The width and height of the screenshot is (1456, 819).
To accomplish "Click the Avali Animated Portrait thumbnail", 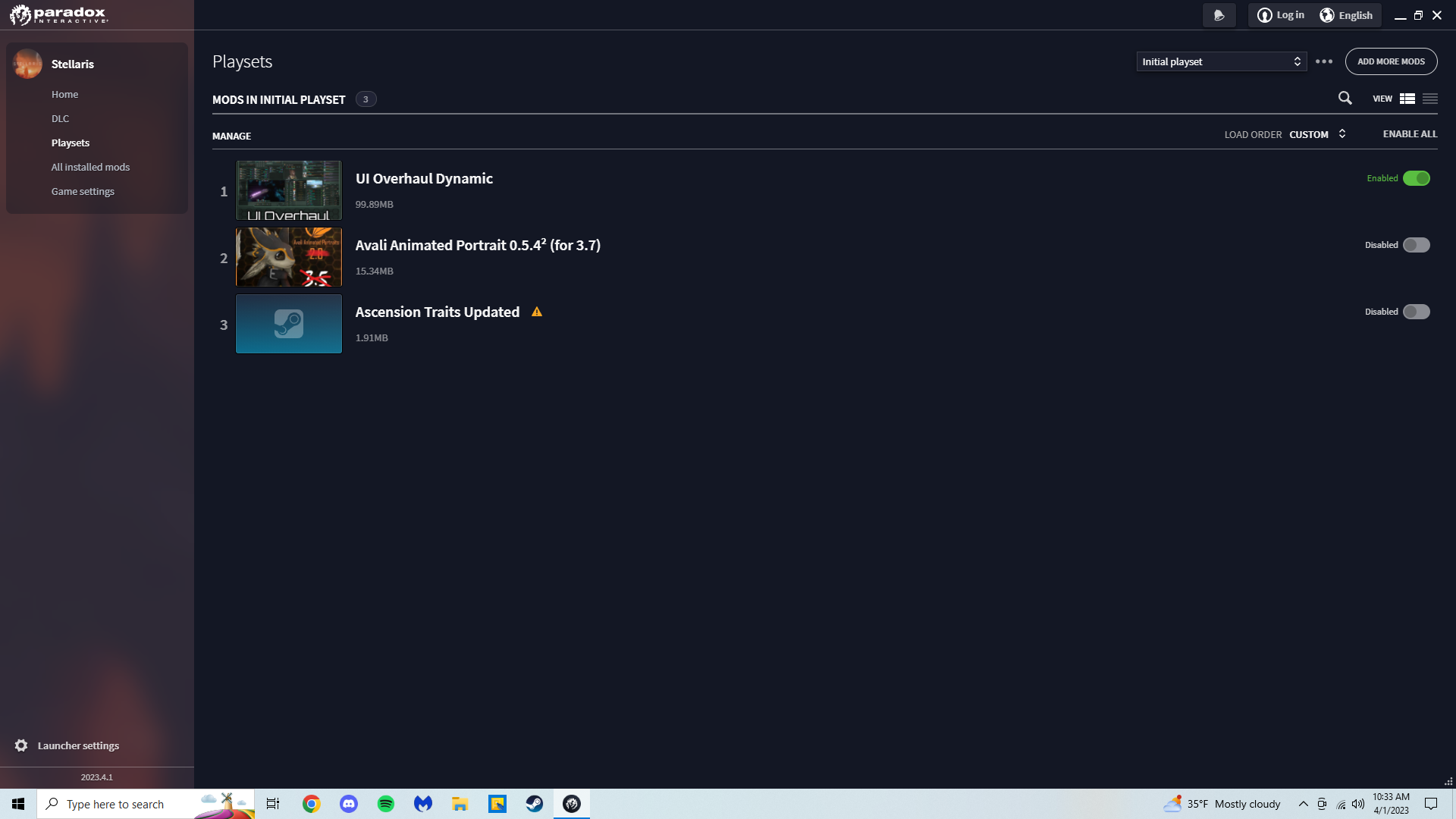I will pos(289,257).
